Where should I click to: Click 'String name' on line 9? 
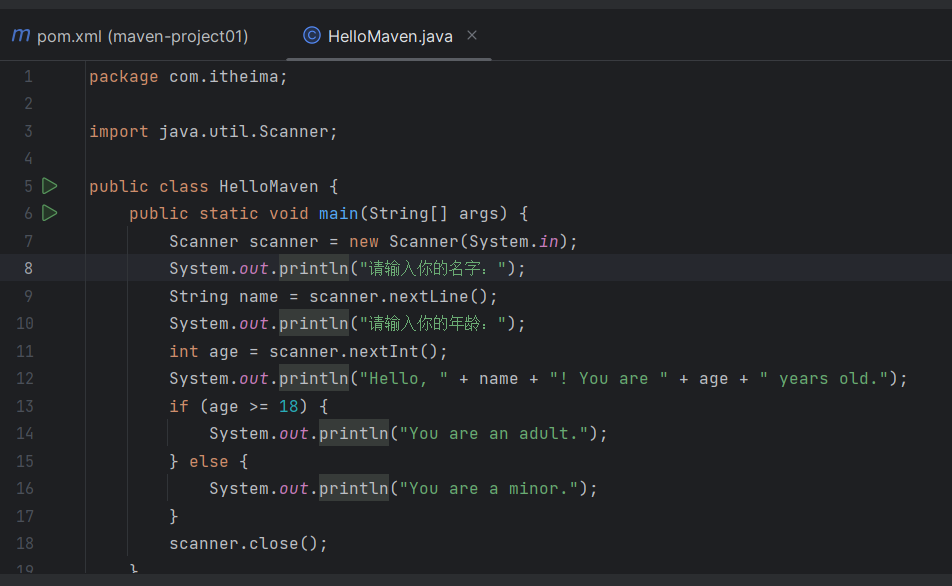pos(223,296)
